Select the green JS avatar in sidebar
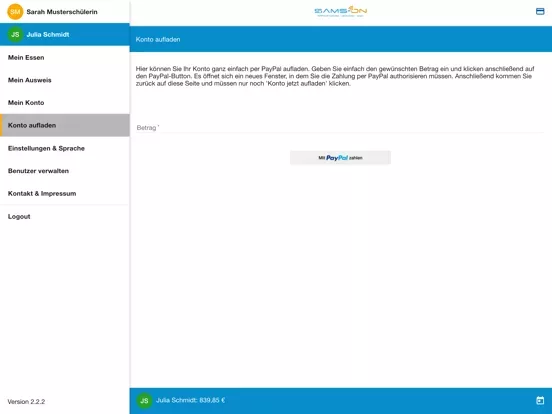This screenshot has width=552, height=414. (15, 34)
